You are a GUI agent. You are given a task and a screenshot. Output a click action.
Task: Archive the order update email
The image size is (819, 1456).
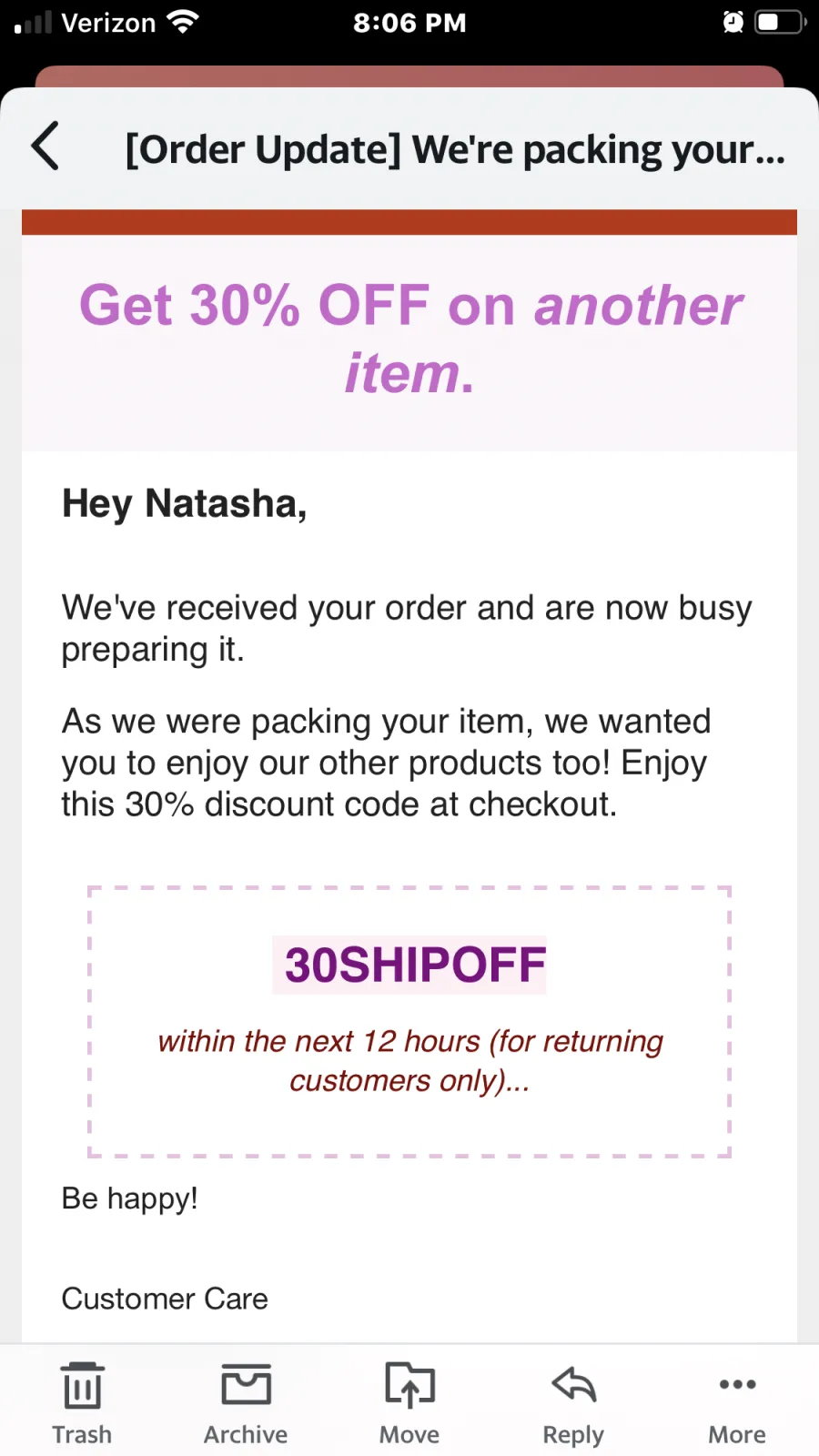[x=246, y=1402]
